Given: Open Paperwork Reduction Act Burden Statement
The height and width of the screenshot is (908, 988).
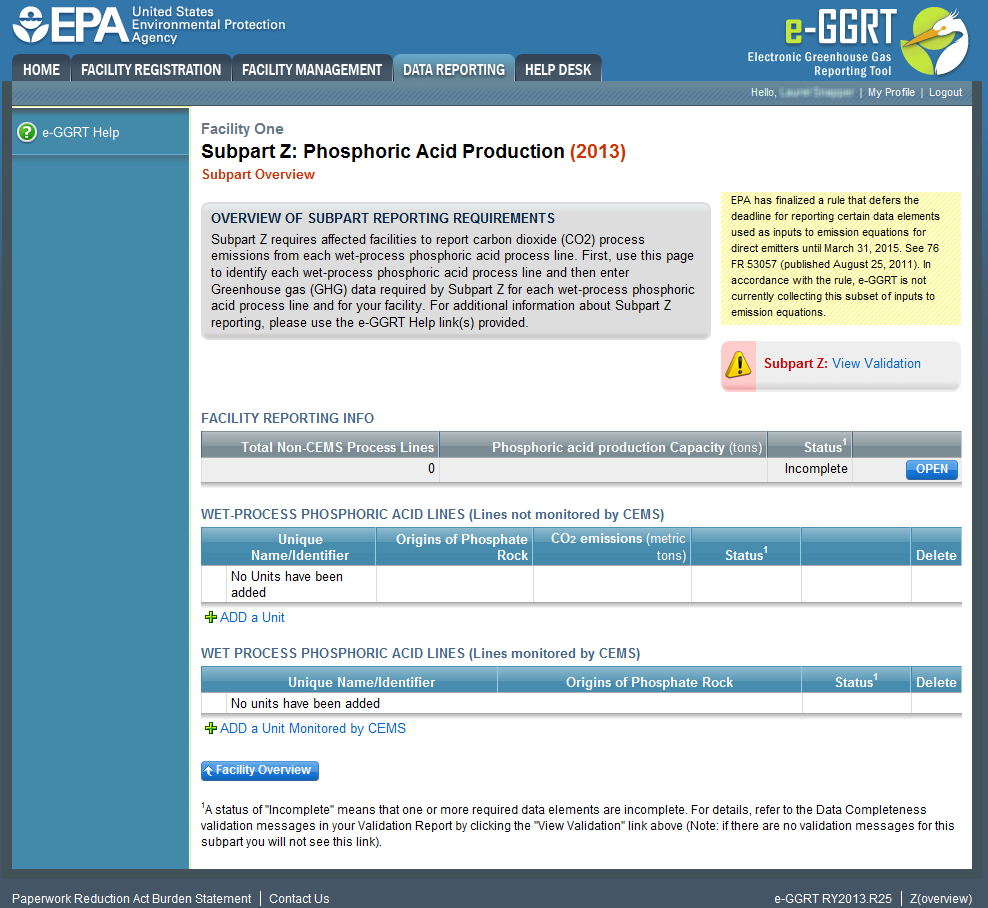Looking at the screenshot, I should [x=131, y=899].
